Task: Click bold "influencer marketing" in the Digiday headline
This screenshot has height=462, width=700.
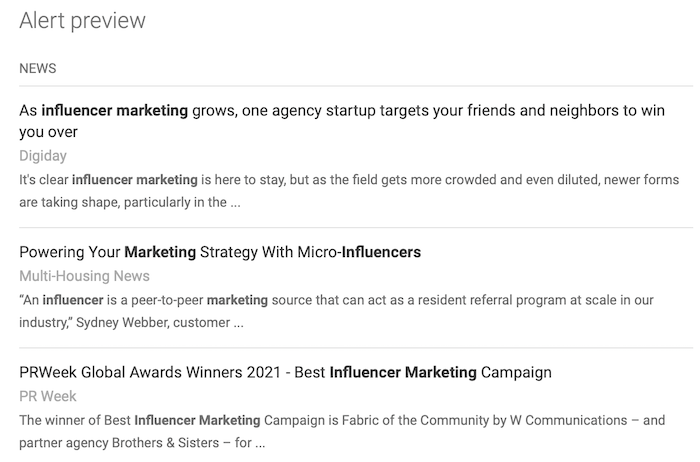Action: pos(115,110)
